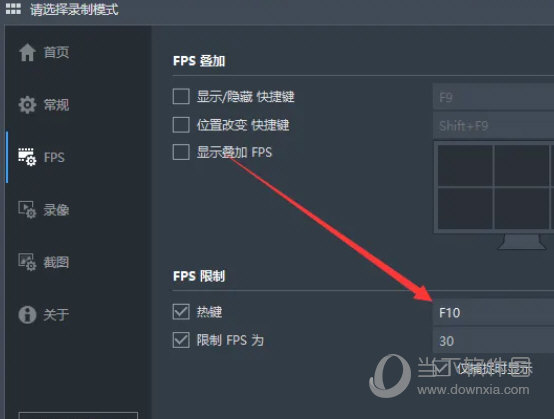Open the 录像 video settings icon

pyautogui.click(x=27, y=210)
